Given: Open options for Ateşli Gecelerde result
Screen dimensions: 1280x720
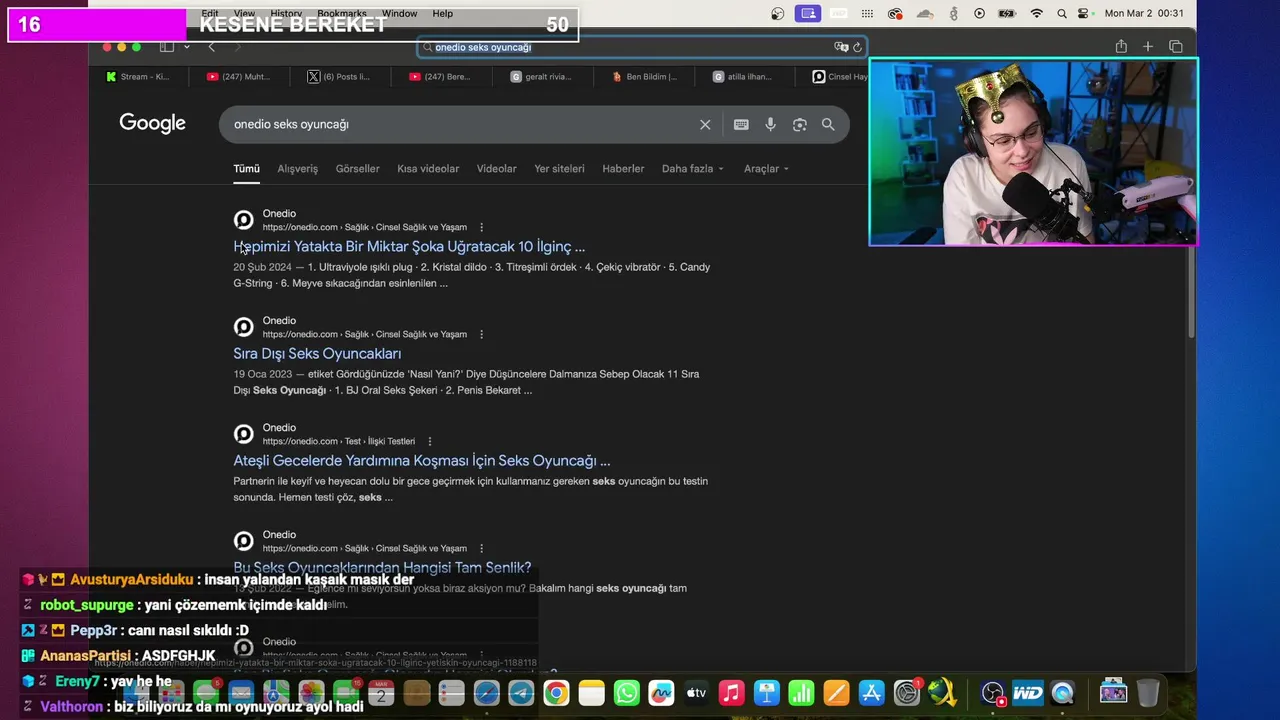Looking at the screenshot, I should [x=429, y=441].
